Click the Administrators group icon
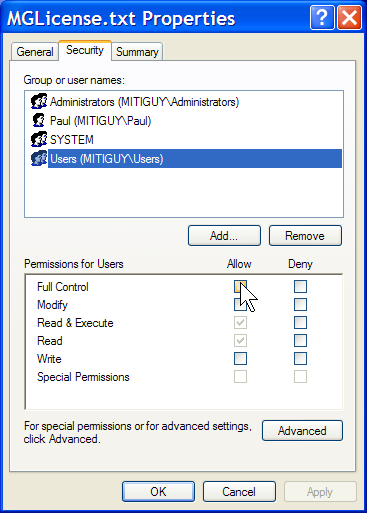367x513 pixels. click(x=39, y=101)
